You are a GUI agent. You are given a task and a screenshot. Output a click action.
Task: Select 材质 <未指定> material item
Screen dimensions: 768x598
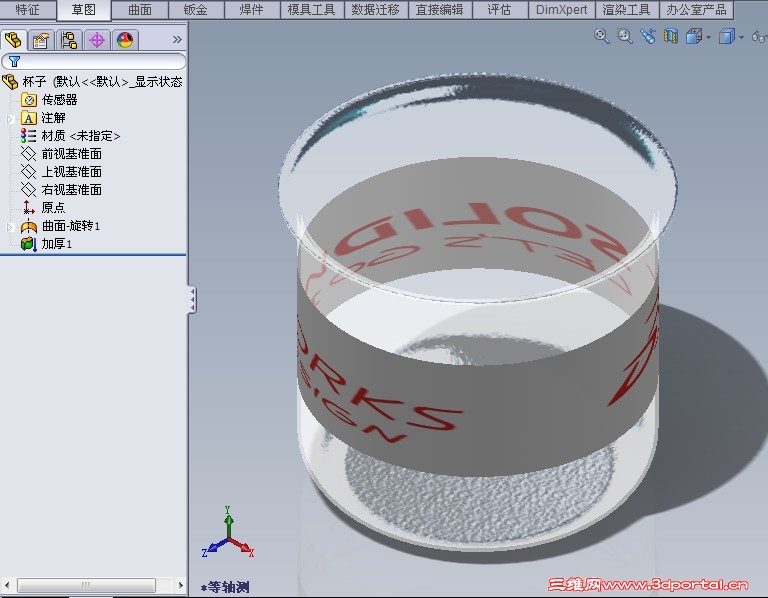point(71,136)
